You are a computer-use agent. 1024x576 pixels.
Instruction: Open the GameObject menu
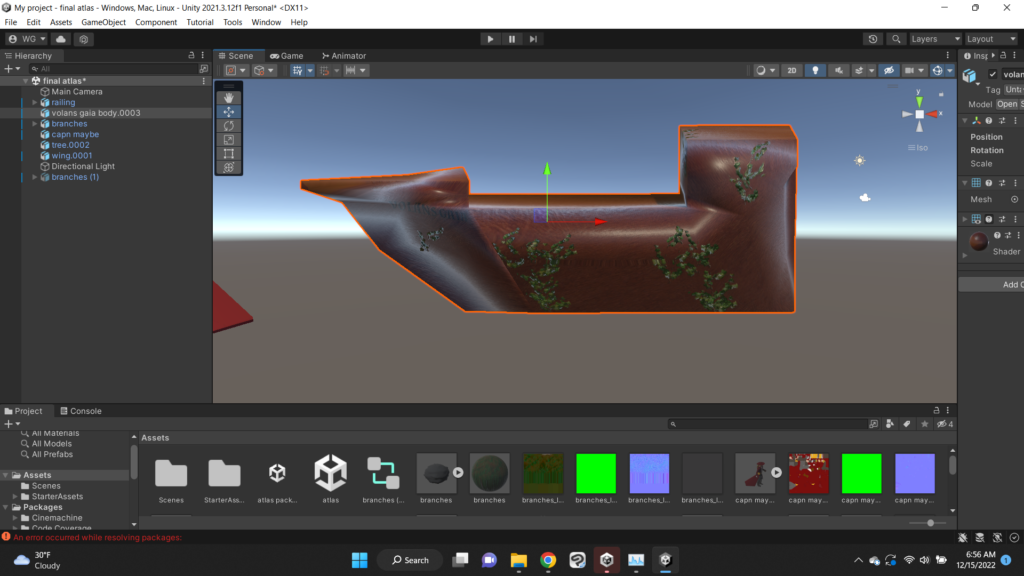click(x=103, y=22)
